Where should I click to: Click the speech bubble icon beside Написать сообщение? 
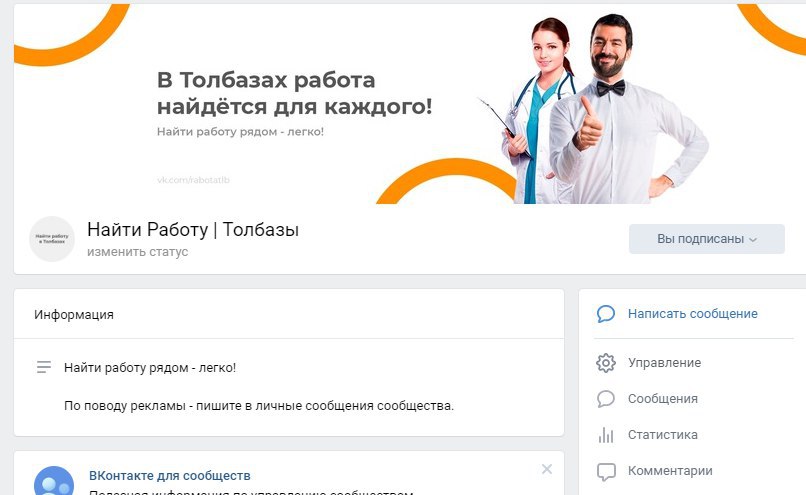606,314
